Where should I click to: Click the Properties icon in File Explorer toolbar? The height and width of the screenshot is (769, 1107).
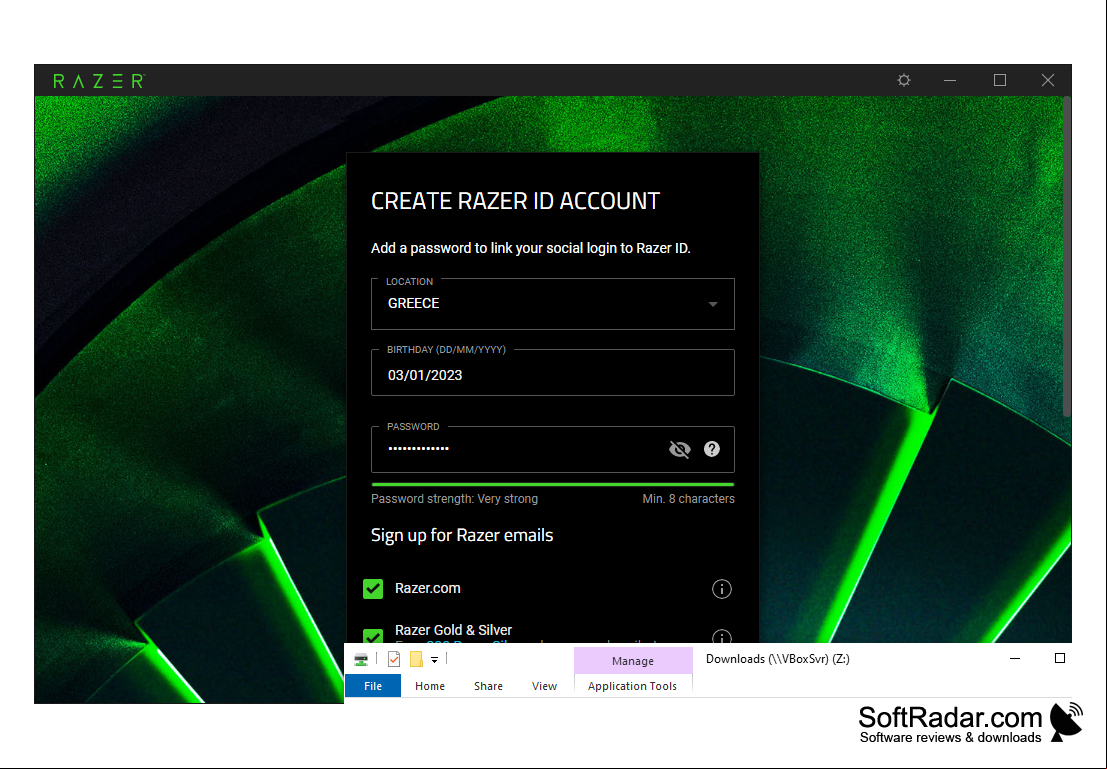click(x=394, y=660)
